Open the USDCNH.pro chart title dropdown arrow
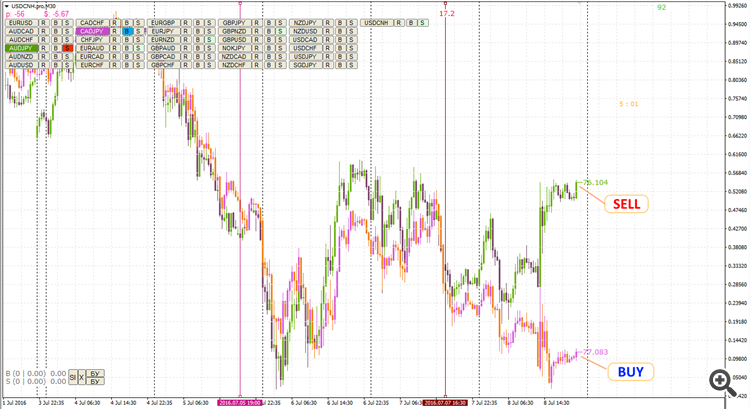 7,6
